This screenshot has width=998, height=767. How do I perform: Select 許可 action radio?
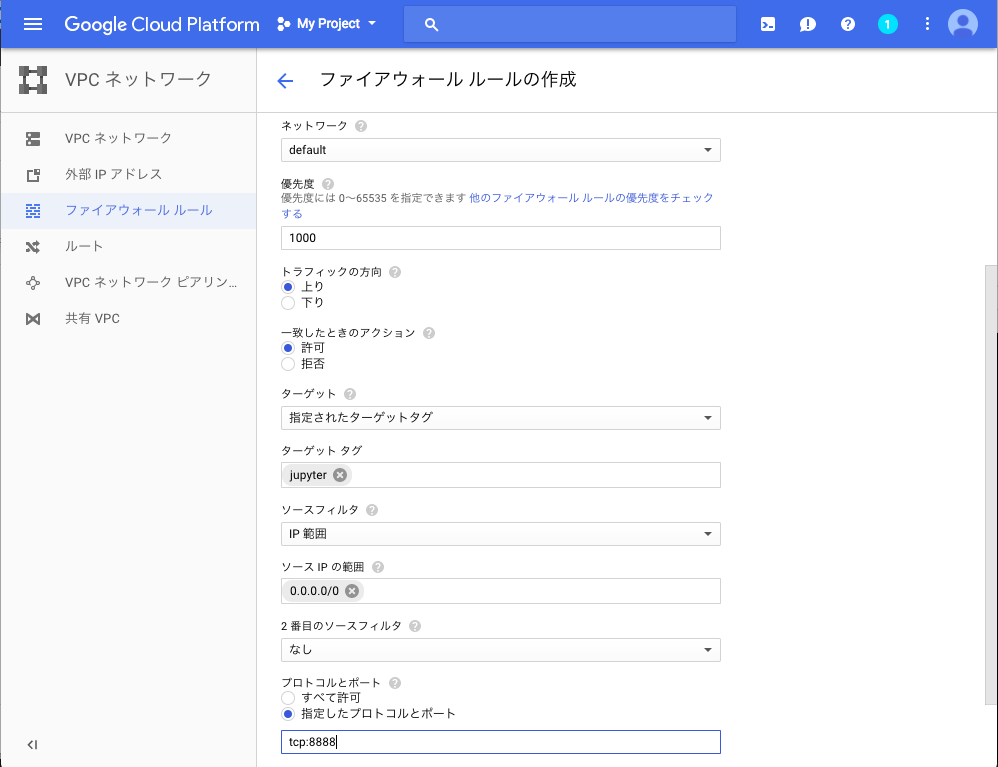(x=288, y=348)
